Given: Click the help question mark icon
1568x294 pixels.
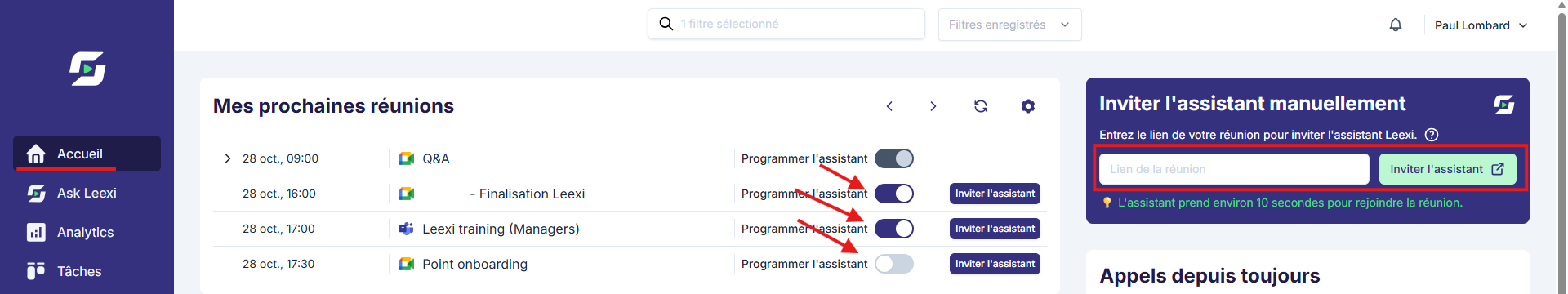Looking at the screenshot, I should click(x=1432, y=135).
